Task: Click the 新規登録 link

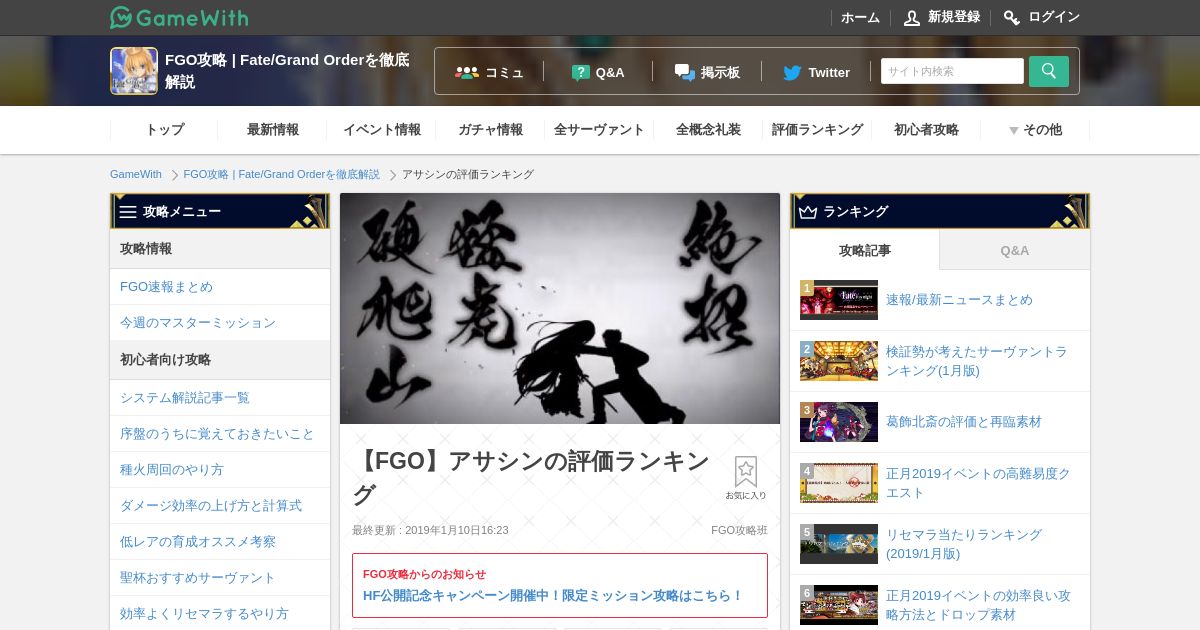Action: [954, 17]
